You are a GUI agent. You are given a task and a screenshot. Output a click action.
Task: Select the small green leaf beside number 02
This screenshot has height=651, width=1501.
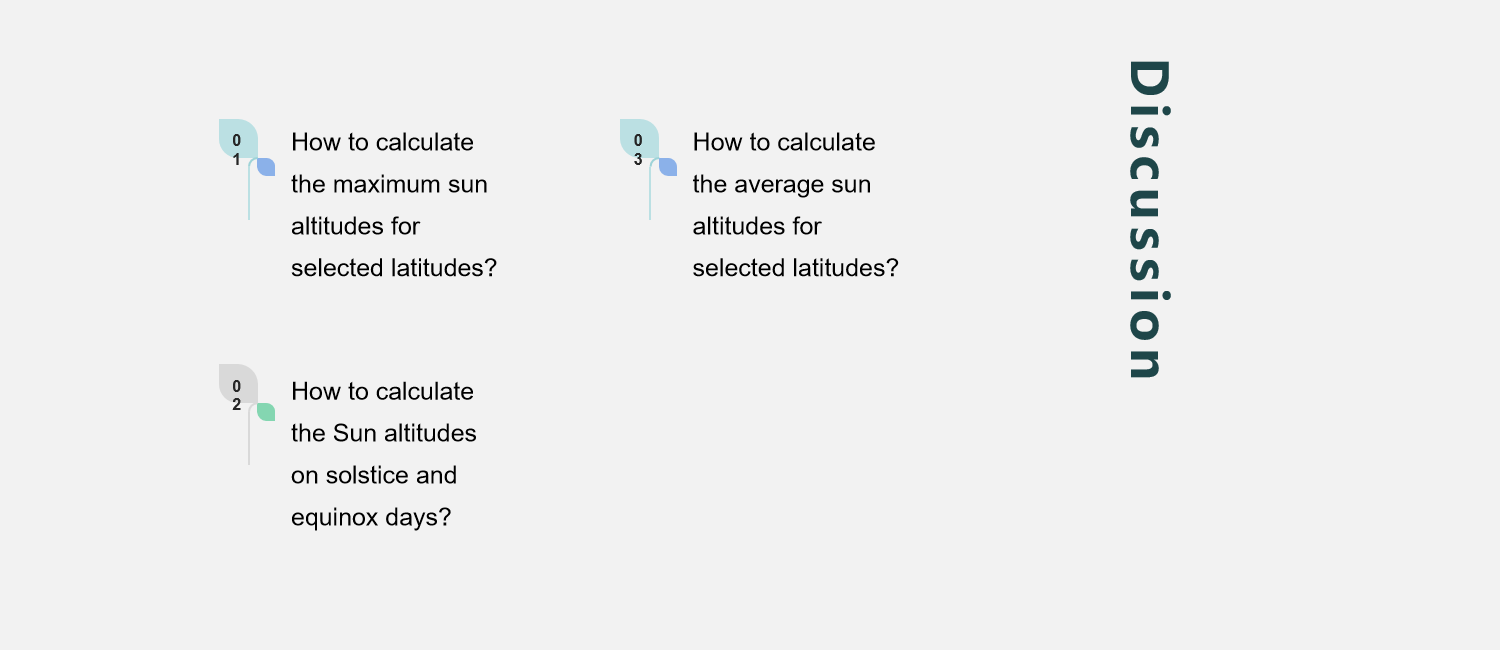click(266, 412)
